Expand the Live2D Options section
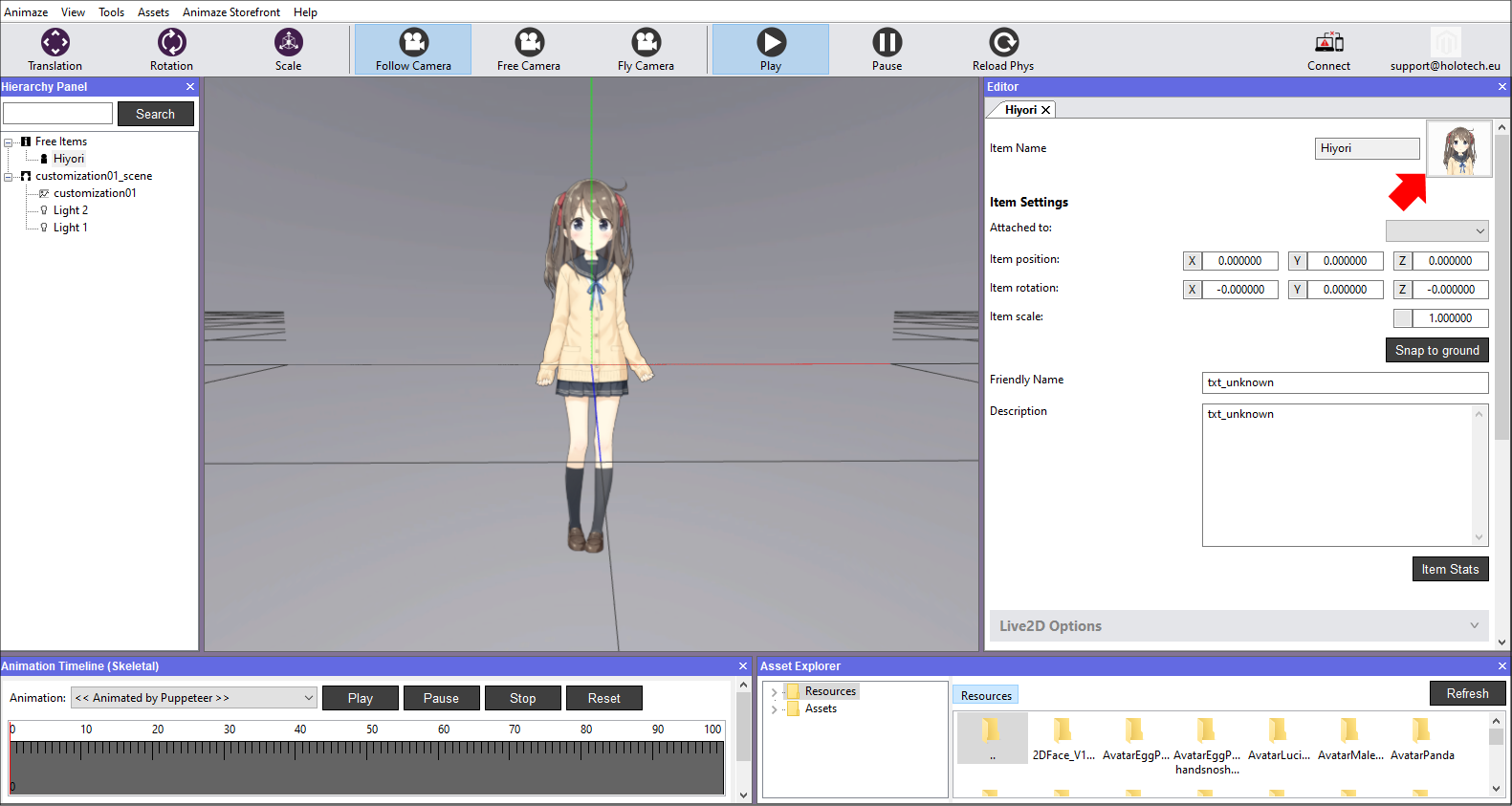 point(1238,626)
